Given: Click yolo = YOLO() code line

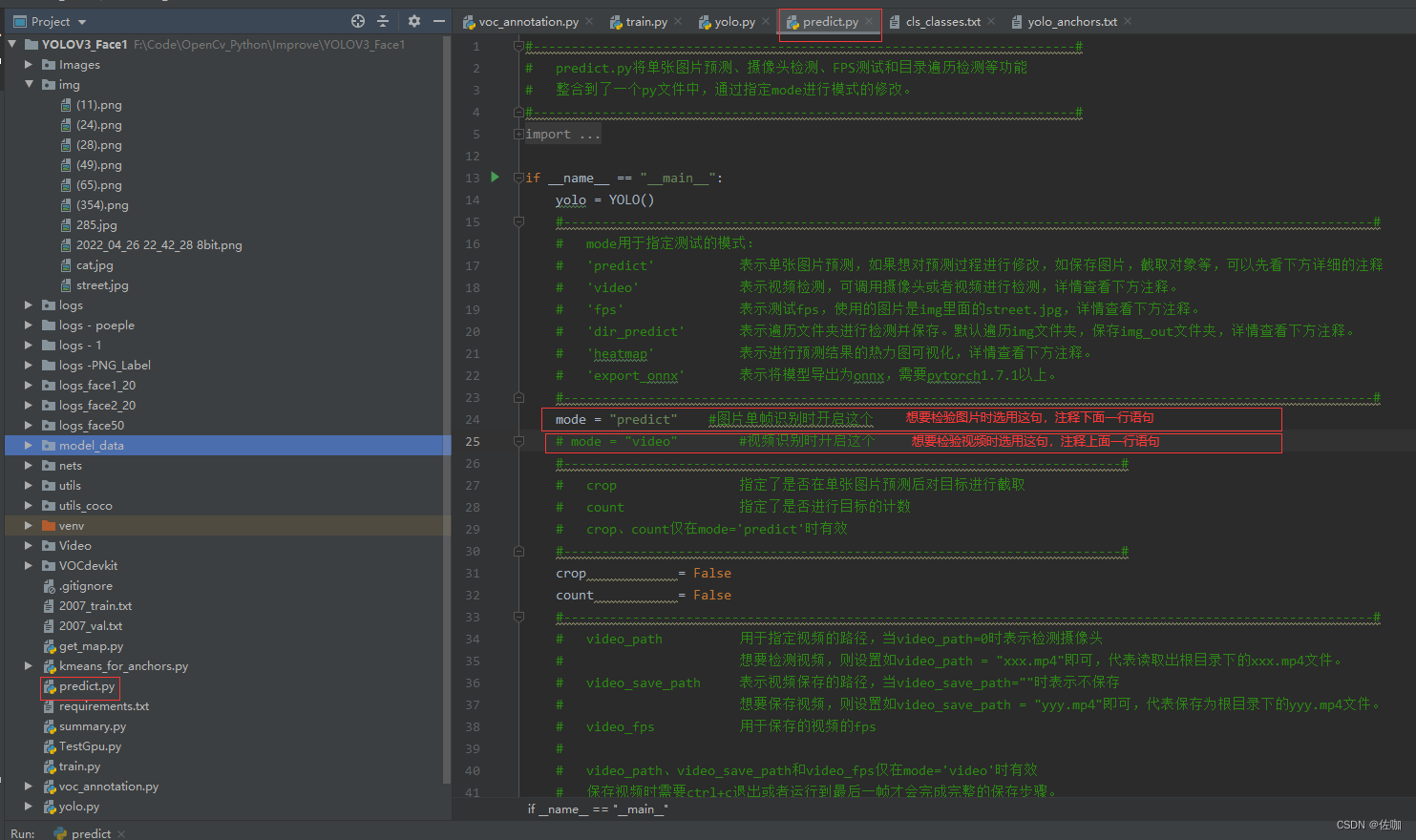Looking at the screenshot, I should click(x=605, y=199).
